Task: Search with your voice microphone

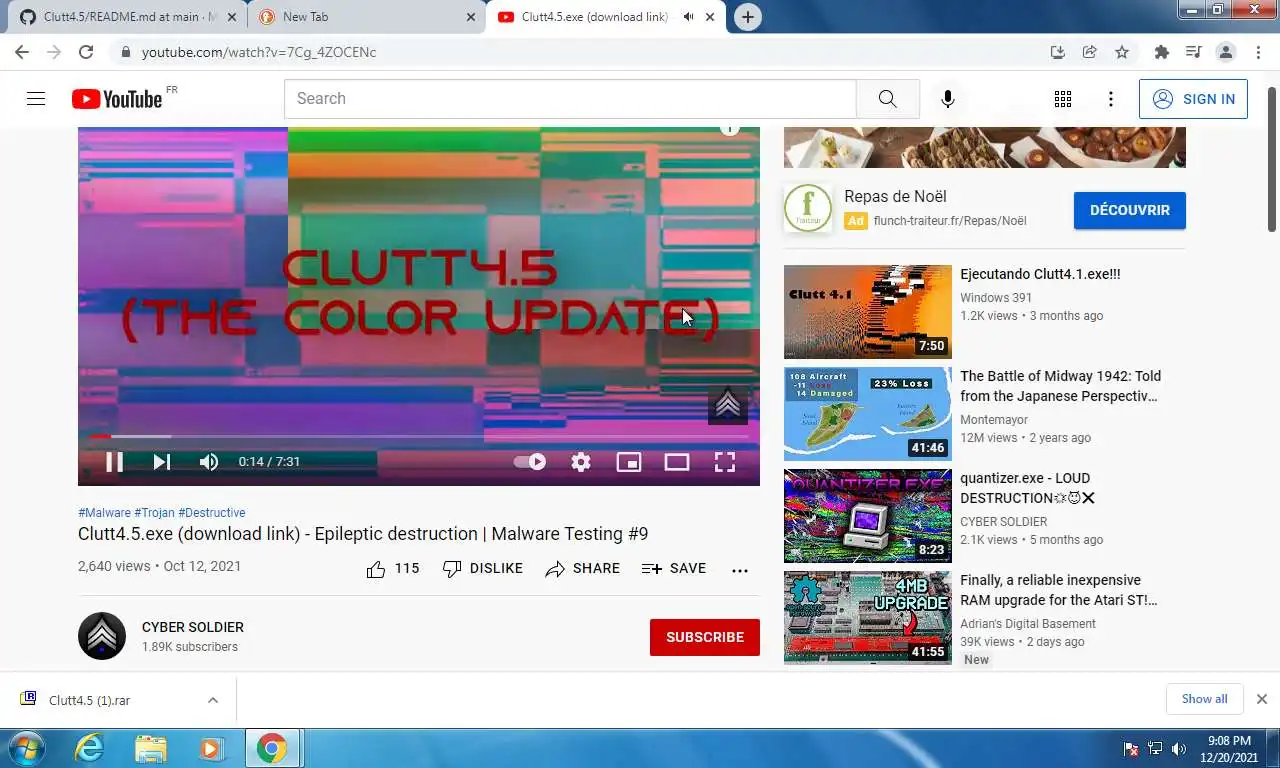Action: tap(948, 99)
